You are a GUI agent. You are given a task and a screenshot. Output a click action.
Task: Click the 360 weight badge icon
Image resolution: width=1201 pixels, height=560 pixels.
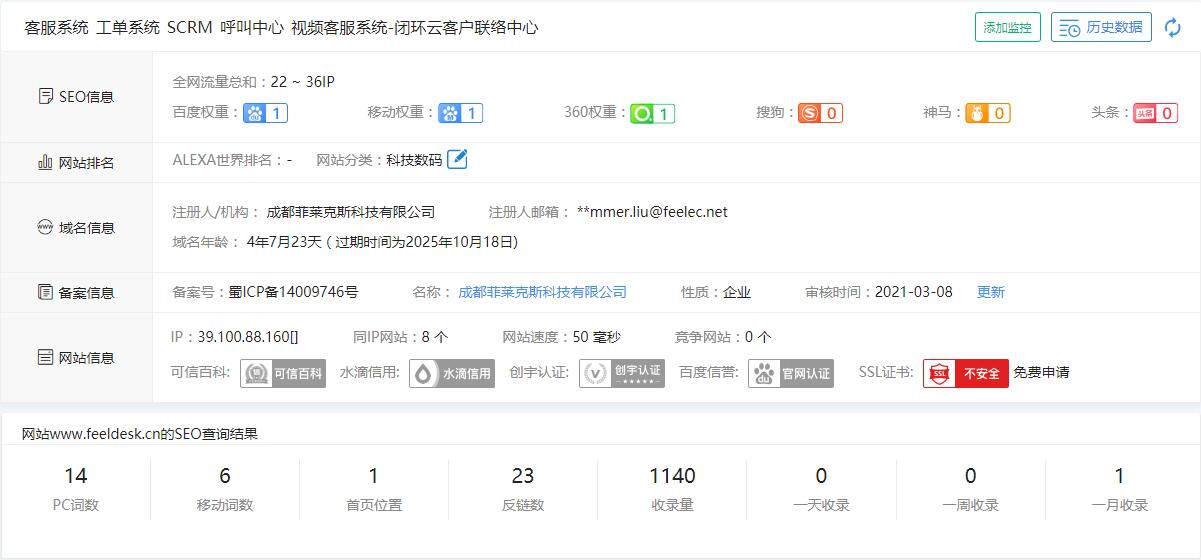click(653, 113)
